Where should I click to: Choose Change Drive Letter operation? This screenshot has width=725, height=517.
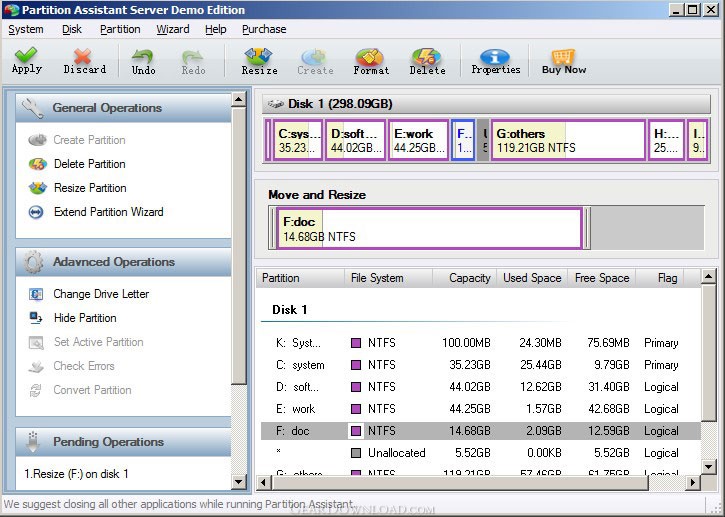click(x=101, y=294)
